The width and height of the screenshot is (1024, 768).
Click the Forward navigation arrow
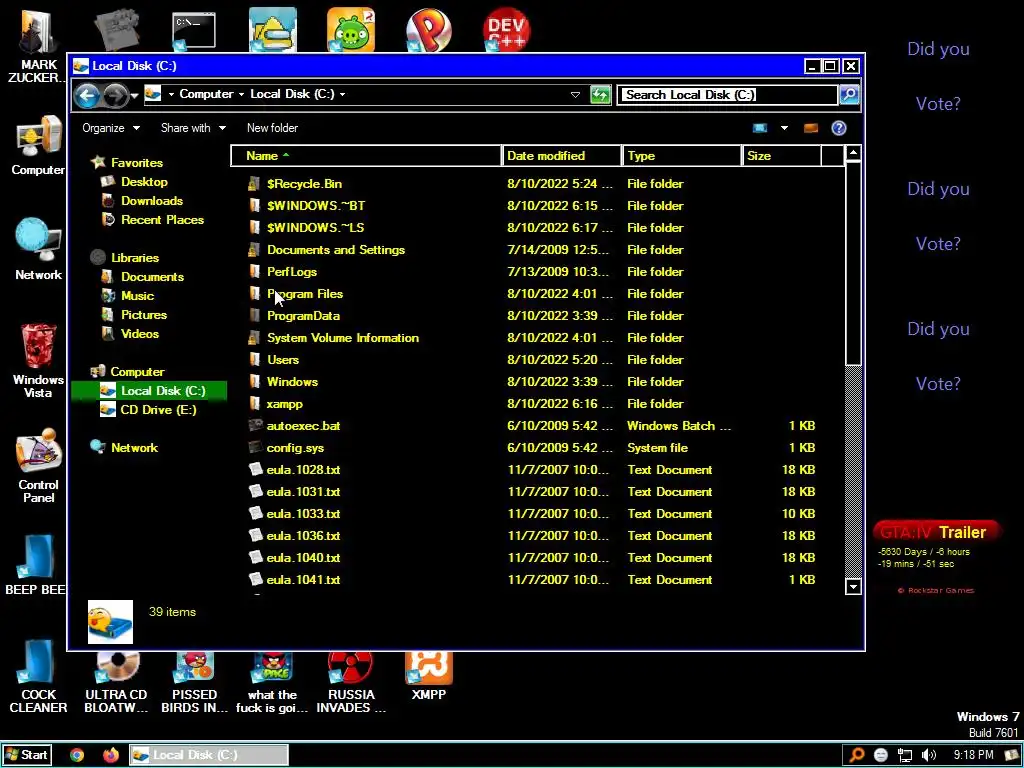click(x=116, y=95)
